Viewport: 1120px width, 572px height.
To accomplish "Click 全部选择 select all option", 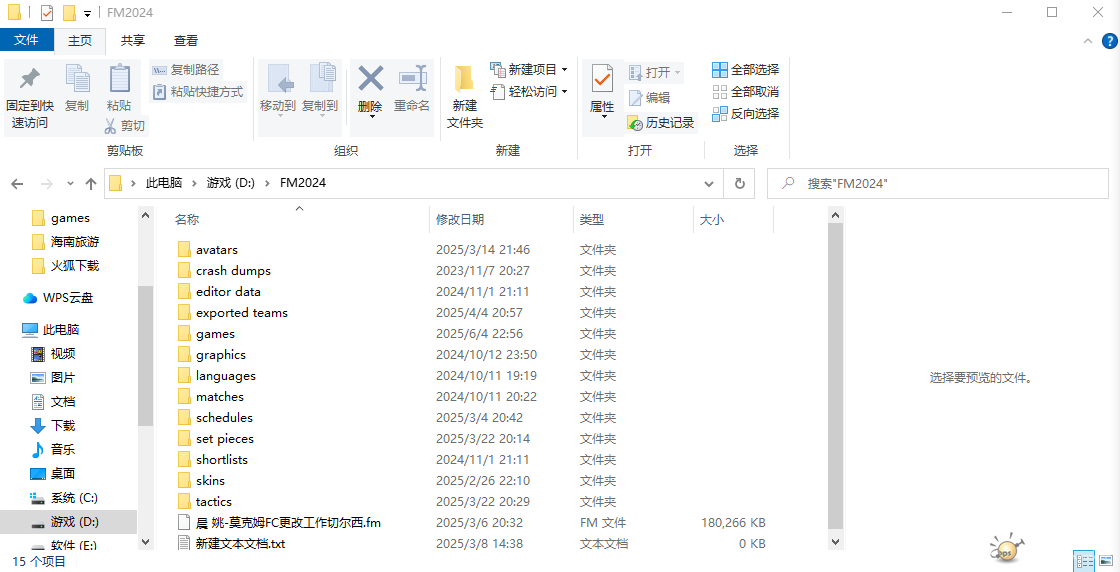I will pos(745,70).
